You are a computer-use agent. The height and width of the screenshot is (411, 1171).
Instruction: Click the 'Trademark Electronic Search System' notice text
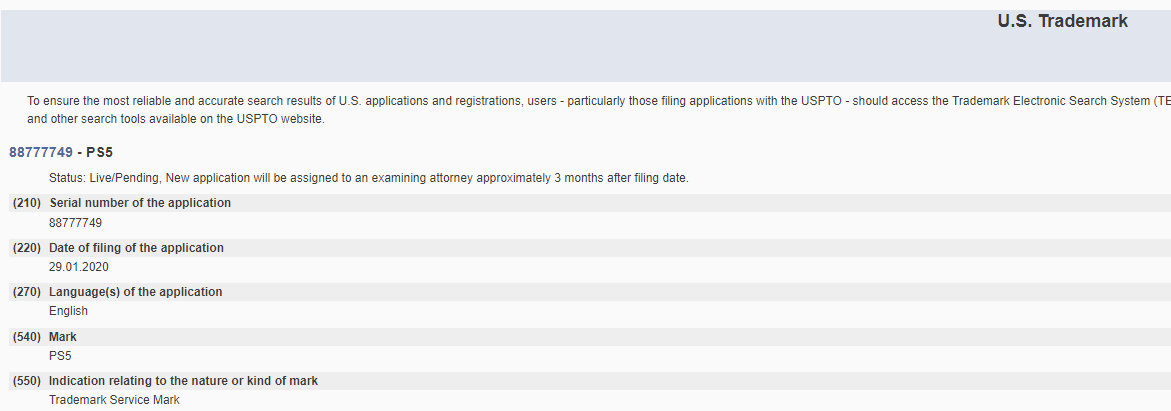coord(1050,101)
